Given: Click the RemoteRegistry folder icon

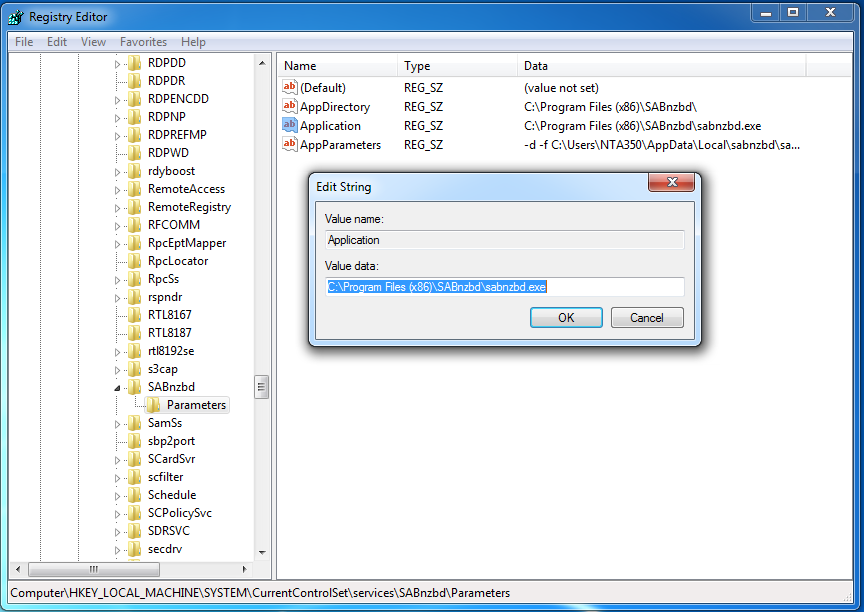Looking at the screenshot, I should [x=134, y=207].
